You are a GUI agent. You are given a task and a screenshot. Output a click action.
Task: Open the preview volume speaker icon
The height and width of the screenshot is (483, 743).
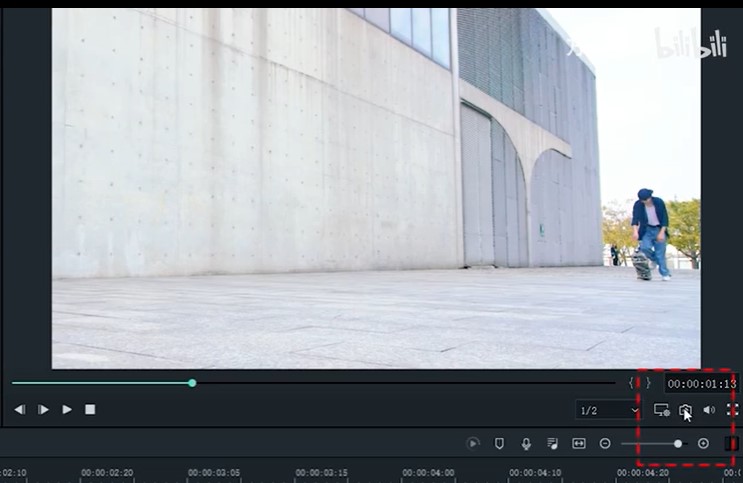[709, 410]
